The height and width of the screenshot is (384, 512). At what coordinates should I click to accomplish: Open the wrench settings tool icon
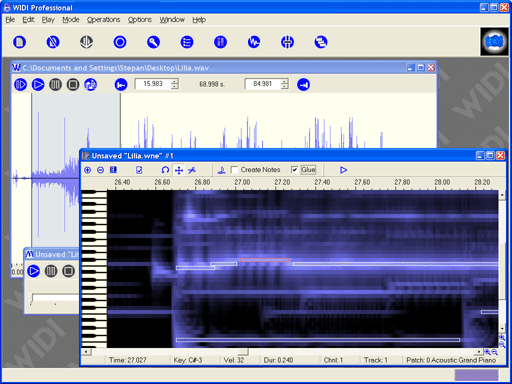pyautogui.click(x=153, y=42)
